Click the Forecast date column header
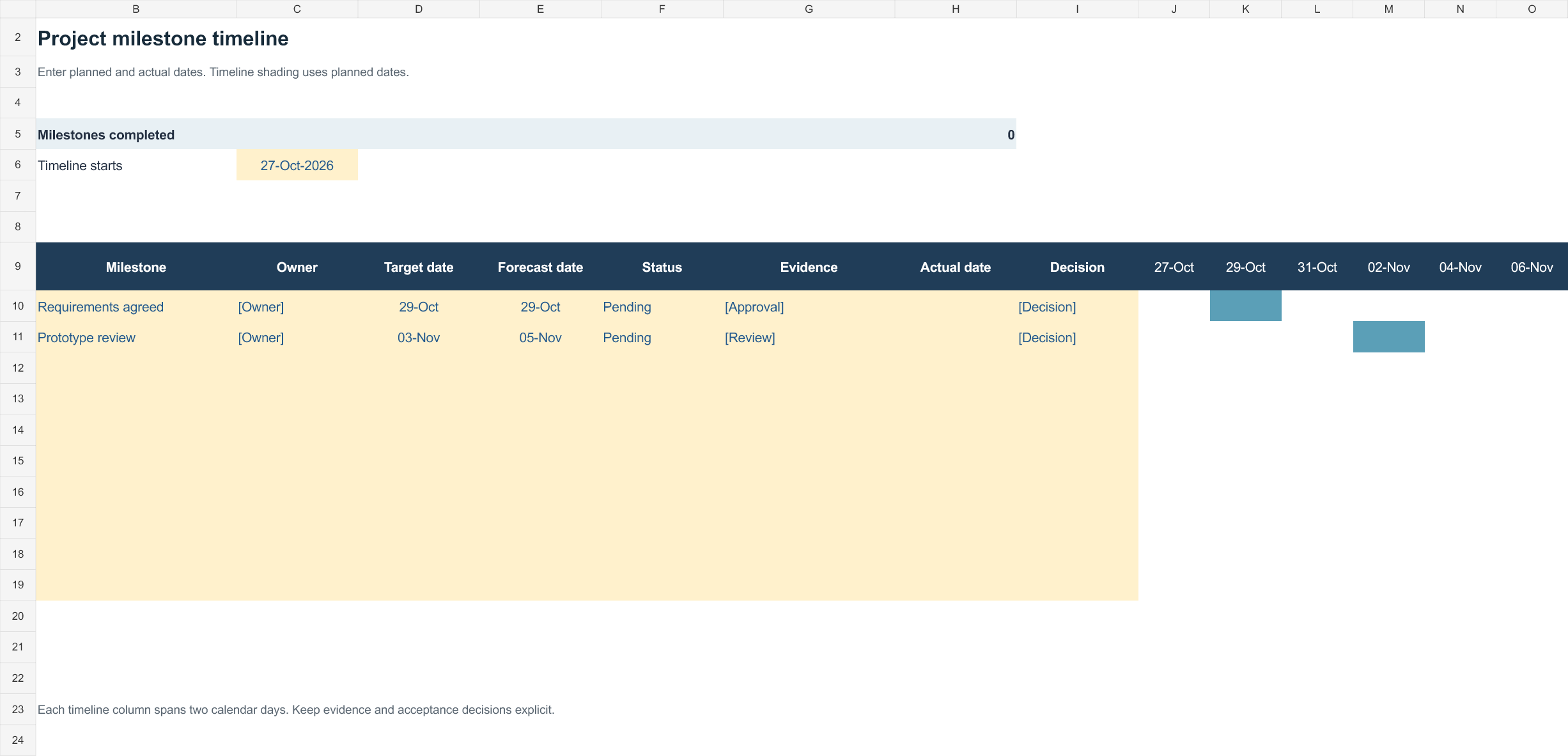This screenshot has width=1568, height=756. pos(540,267)
